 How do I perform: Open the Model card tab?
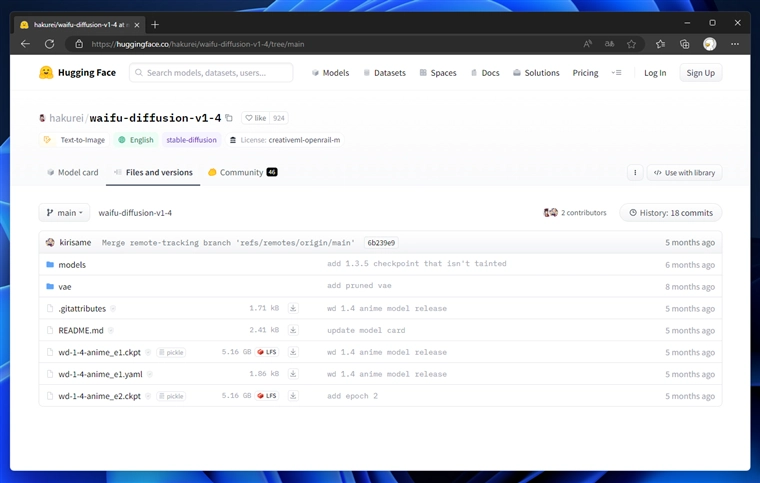(72, 172)
